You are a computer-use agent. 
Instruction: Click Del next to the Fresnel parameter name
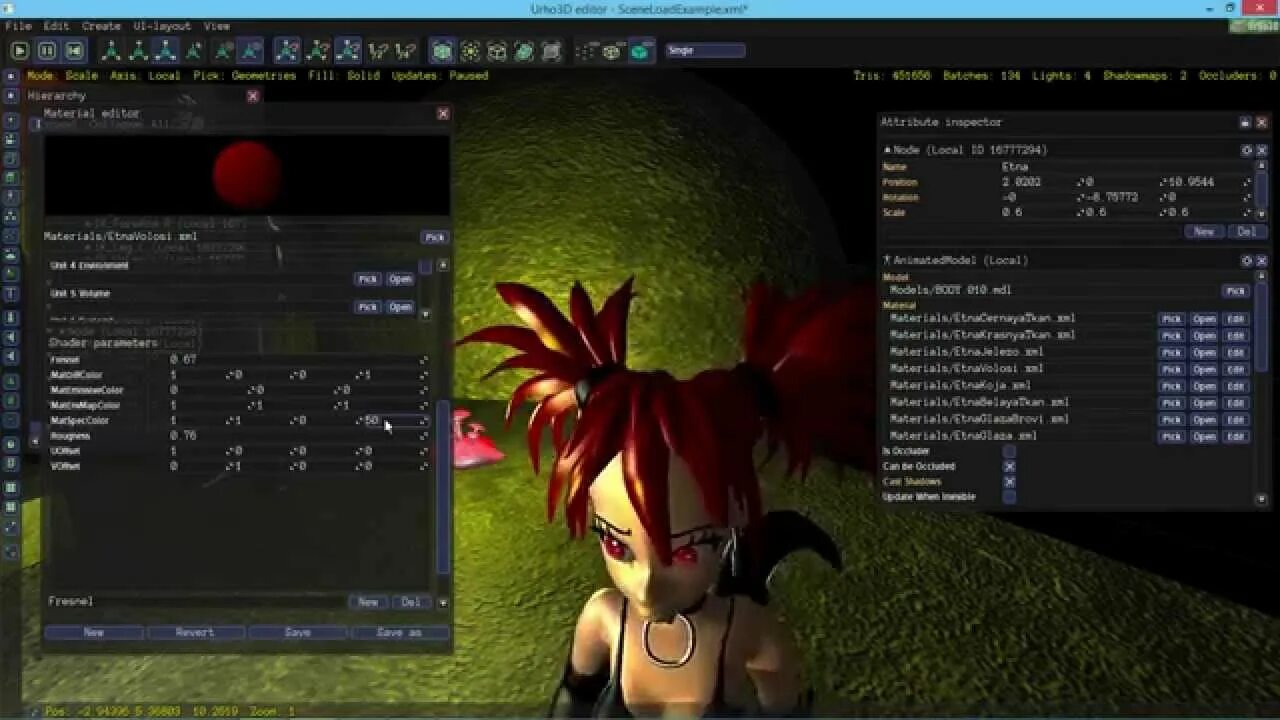click(x=410, y=602)
